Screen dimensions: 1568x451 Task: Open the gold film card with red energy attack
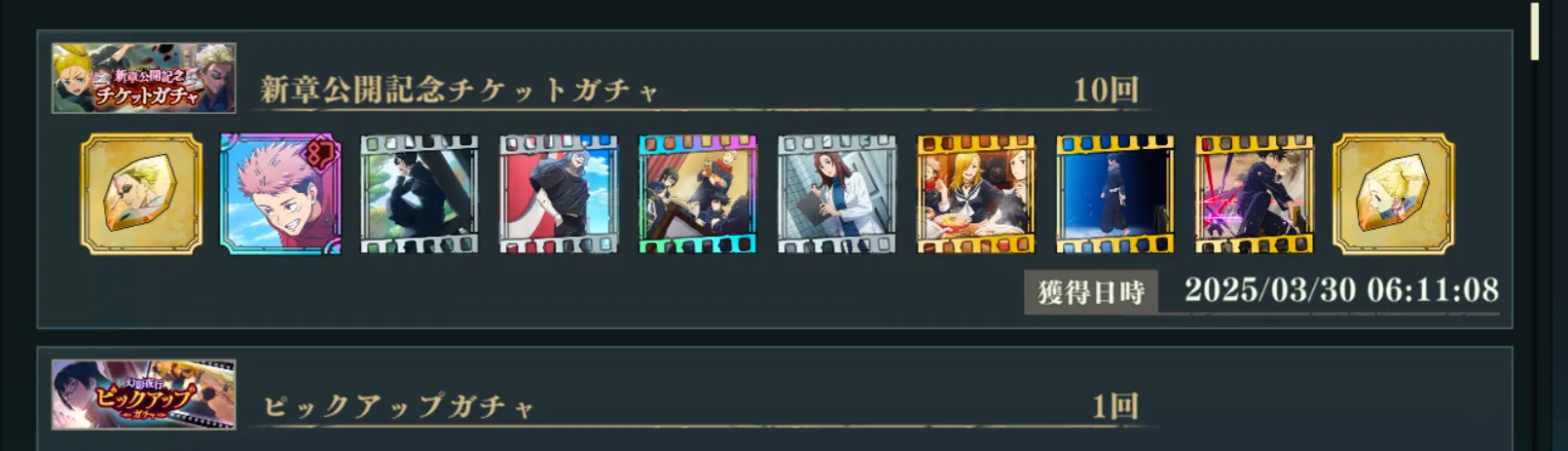tap(1255, 194)
